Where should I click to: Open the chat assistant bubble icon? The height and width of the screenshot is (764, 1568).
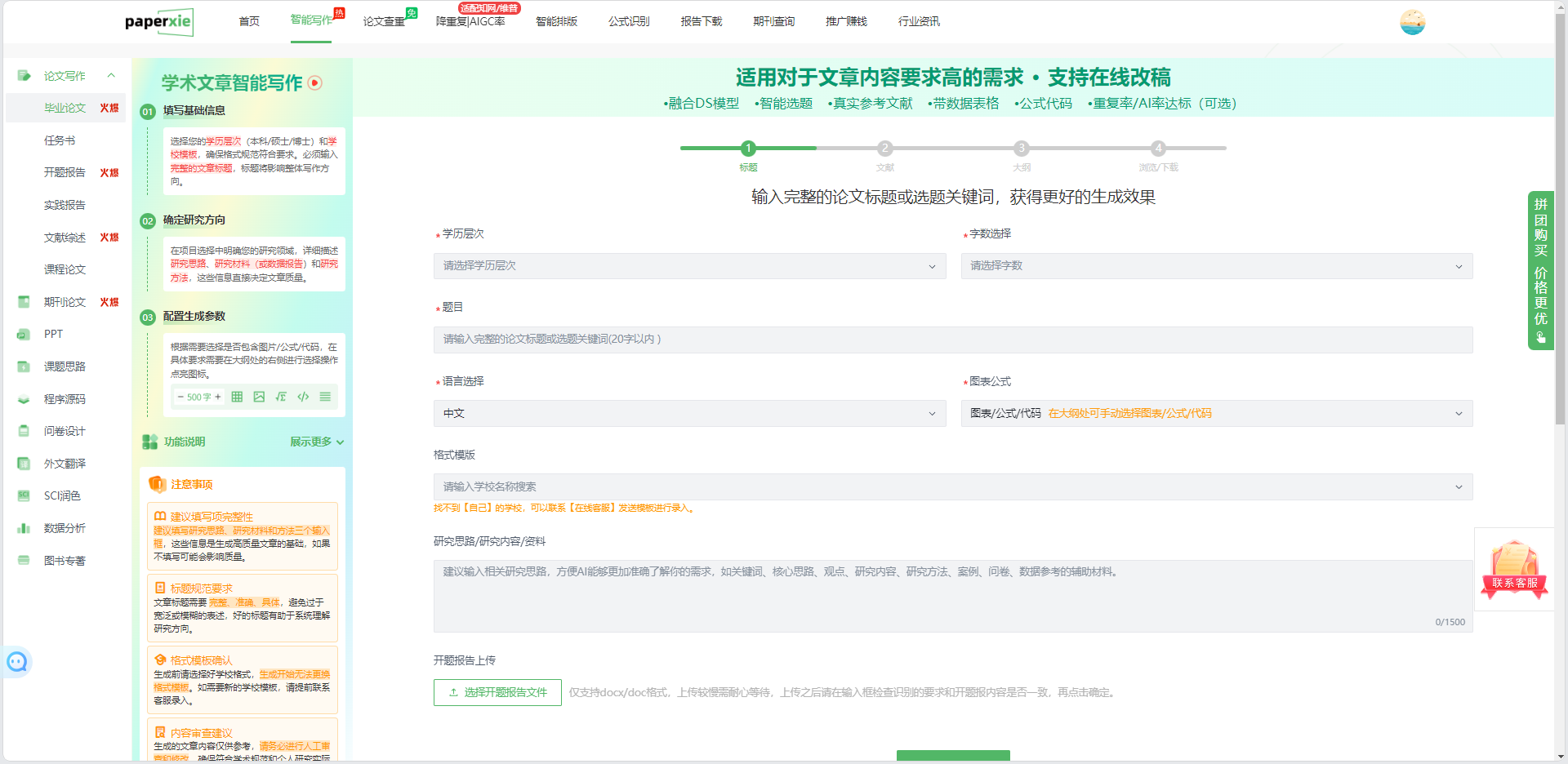[x=17, y=662]
